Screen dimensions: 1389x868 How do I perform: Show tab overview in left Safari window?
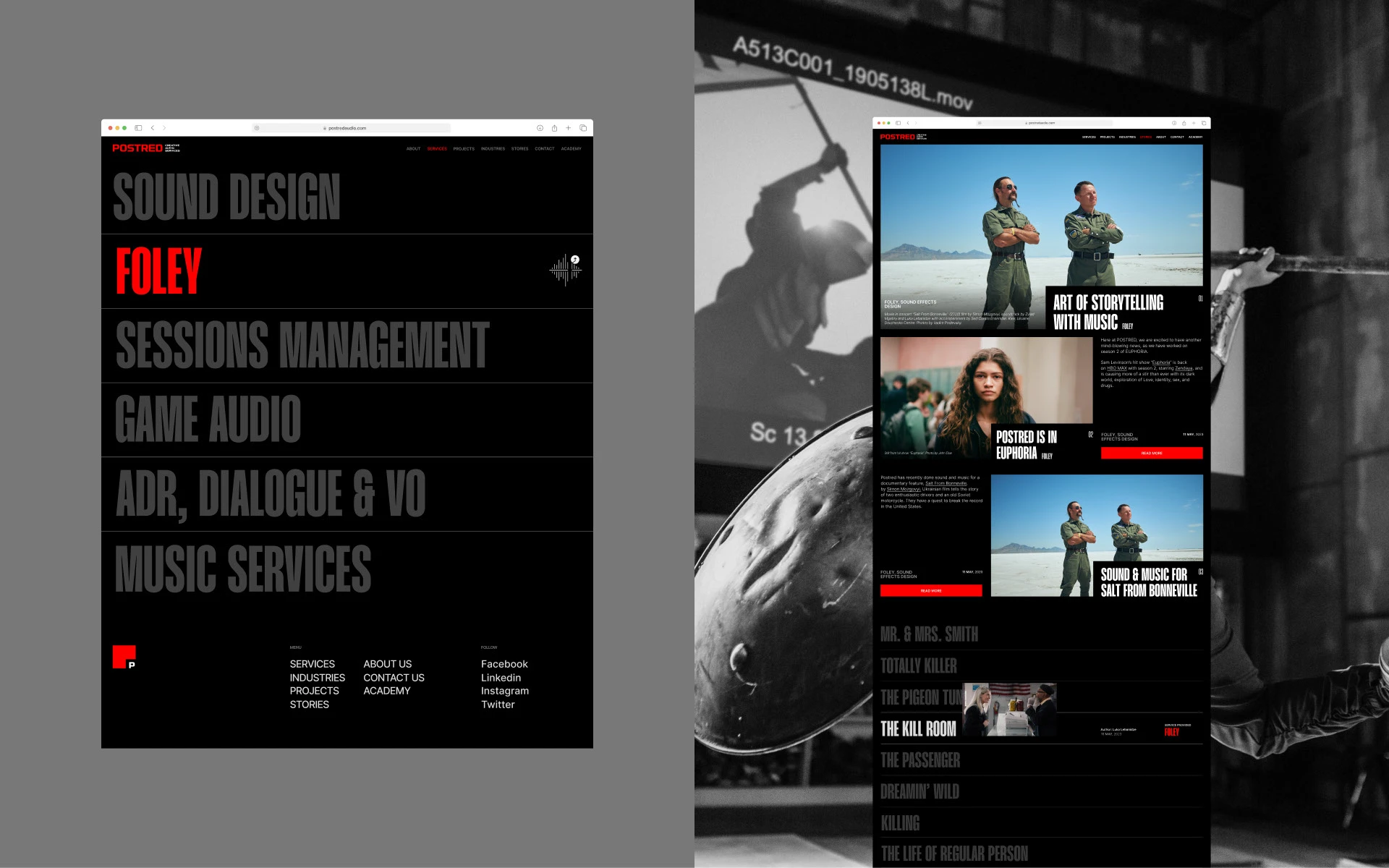point(583,128)
